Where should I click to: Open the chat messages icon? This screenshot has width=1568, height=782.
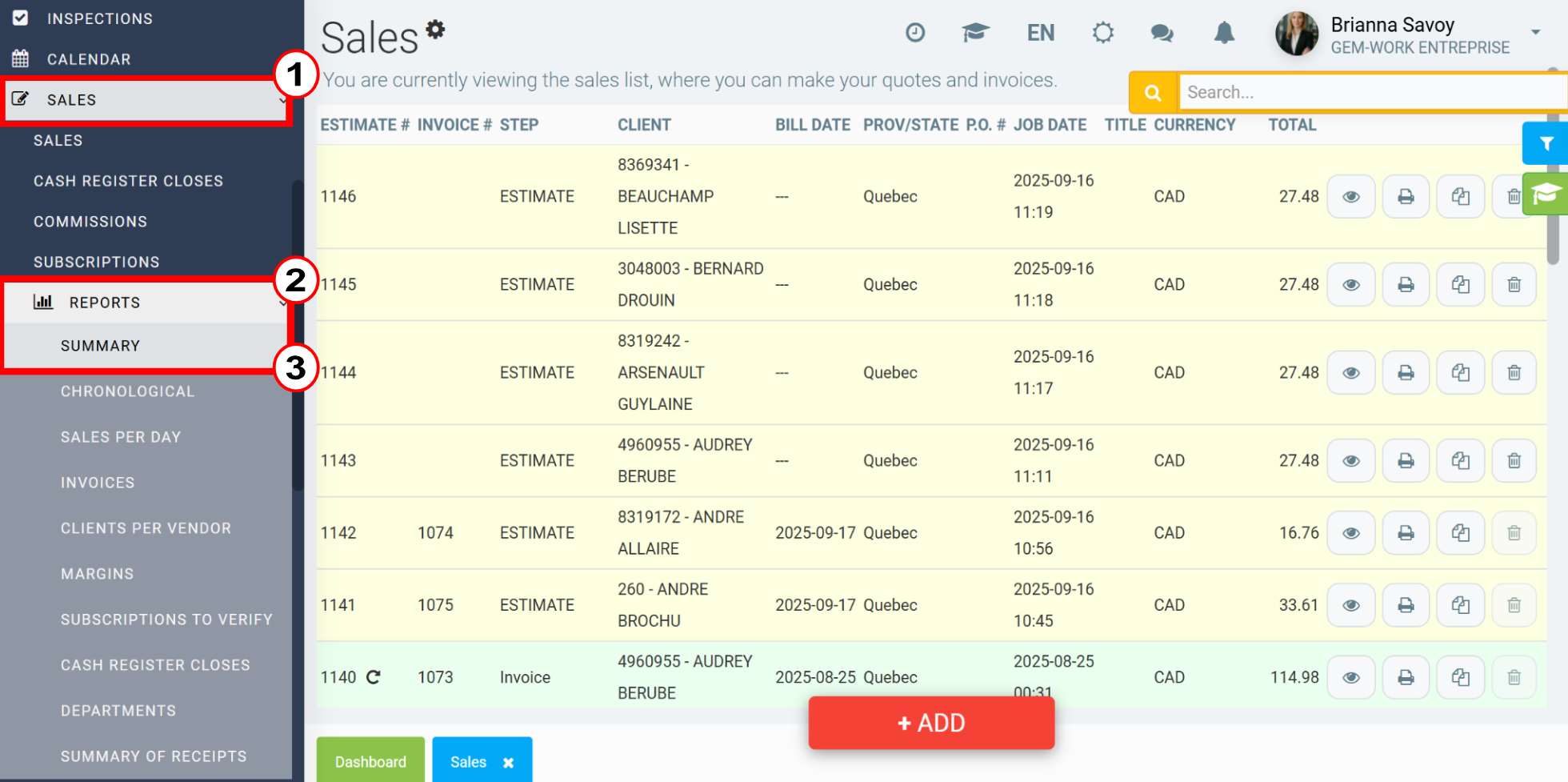[1162, 33]
